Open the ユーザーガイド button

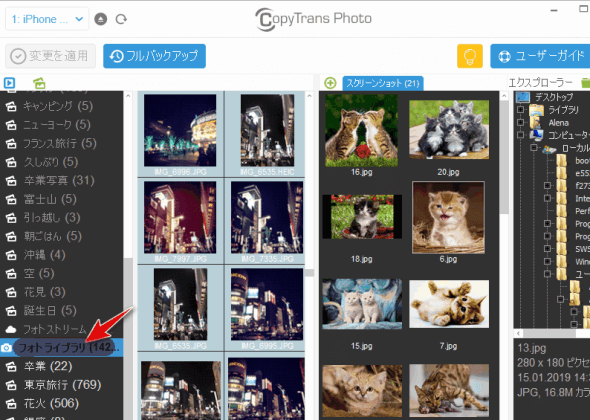[x=540, y=56]
